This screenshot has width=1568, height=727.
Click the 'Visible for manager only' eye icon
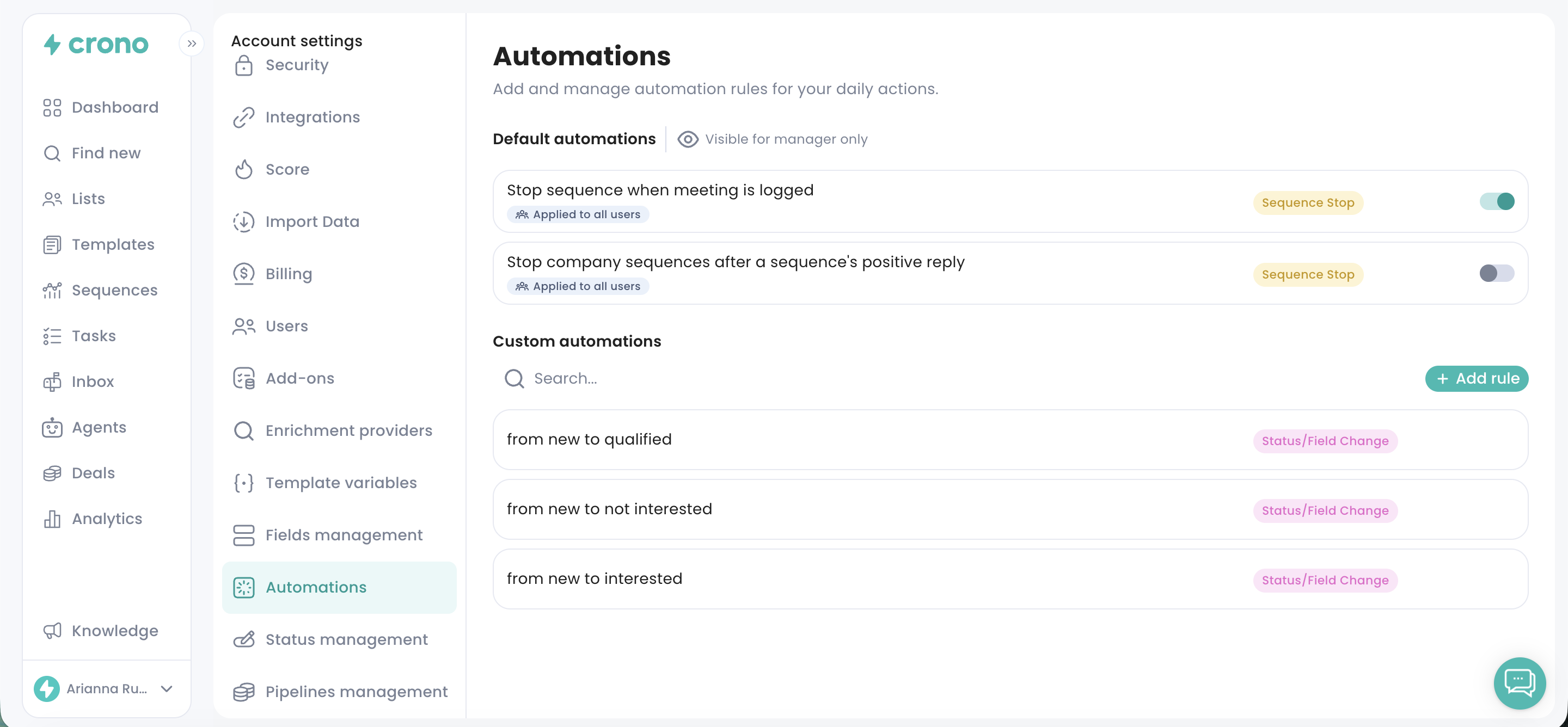pos(688,139)
